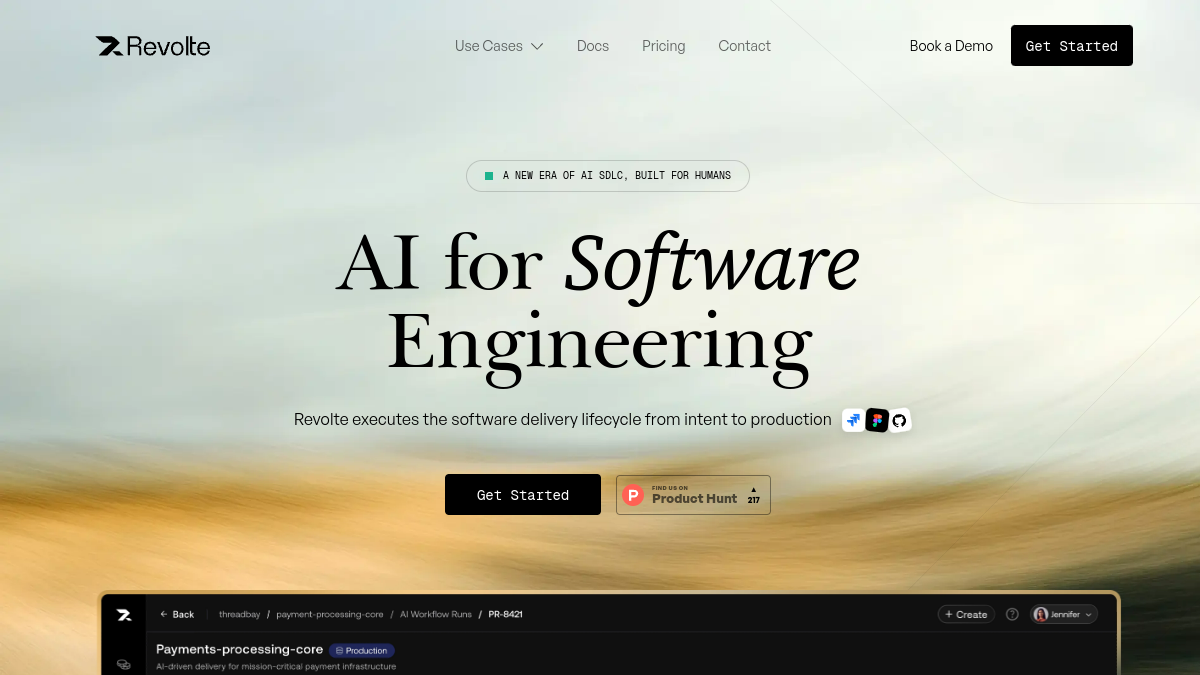Screen dimensions: 1200x675
Task: Click the Product Hunt upvote arrow
Action: [754, 490]
